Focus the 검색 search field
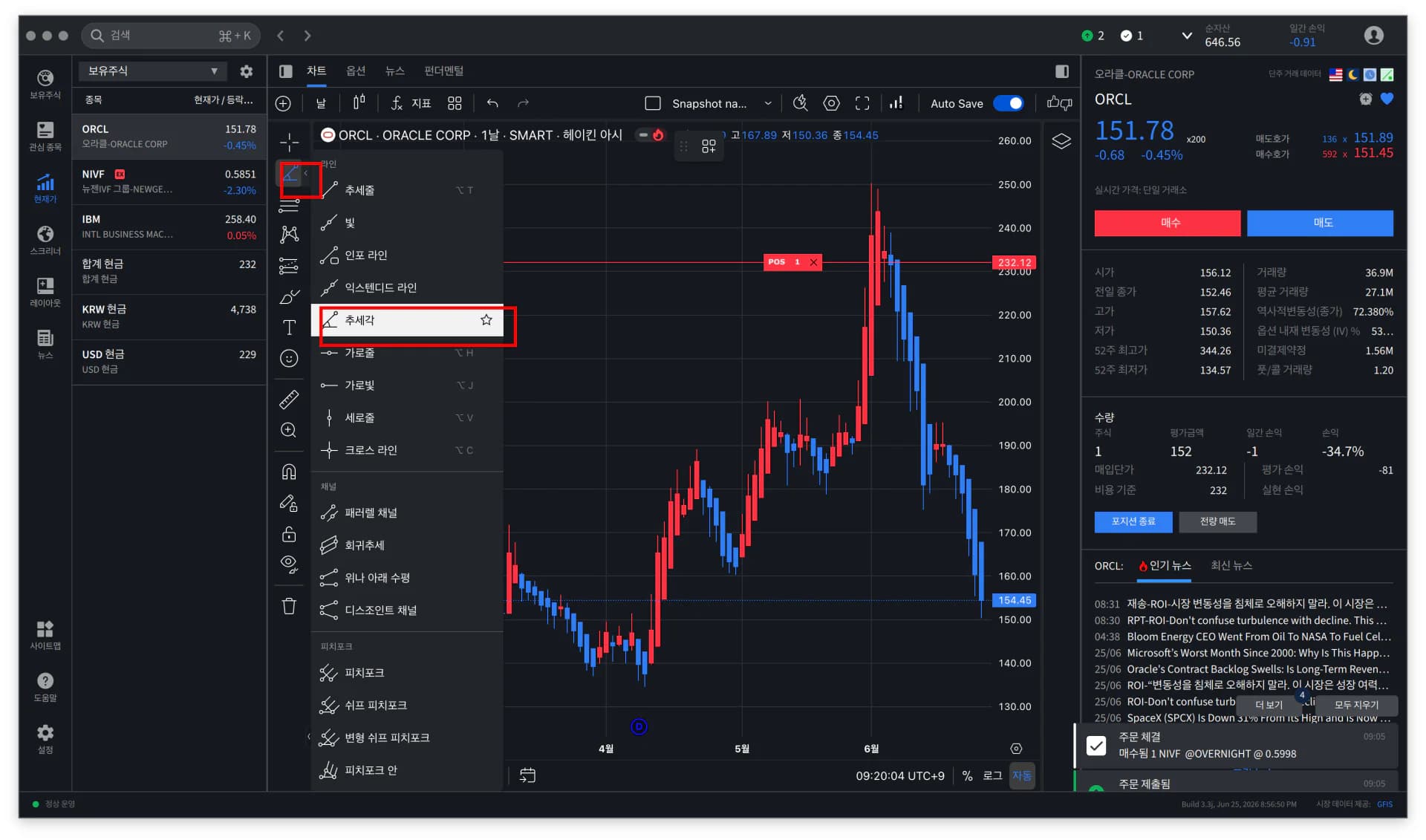Viewport: 1426px width, 840px height. tap(172, 36)
